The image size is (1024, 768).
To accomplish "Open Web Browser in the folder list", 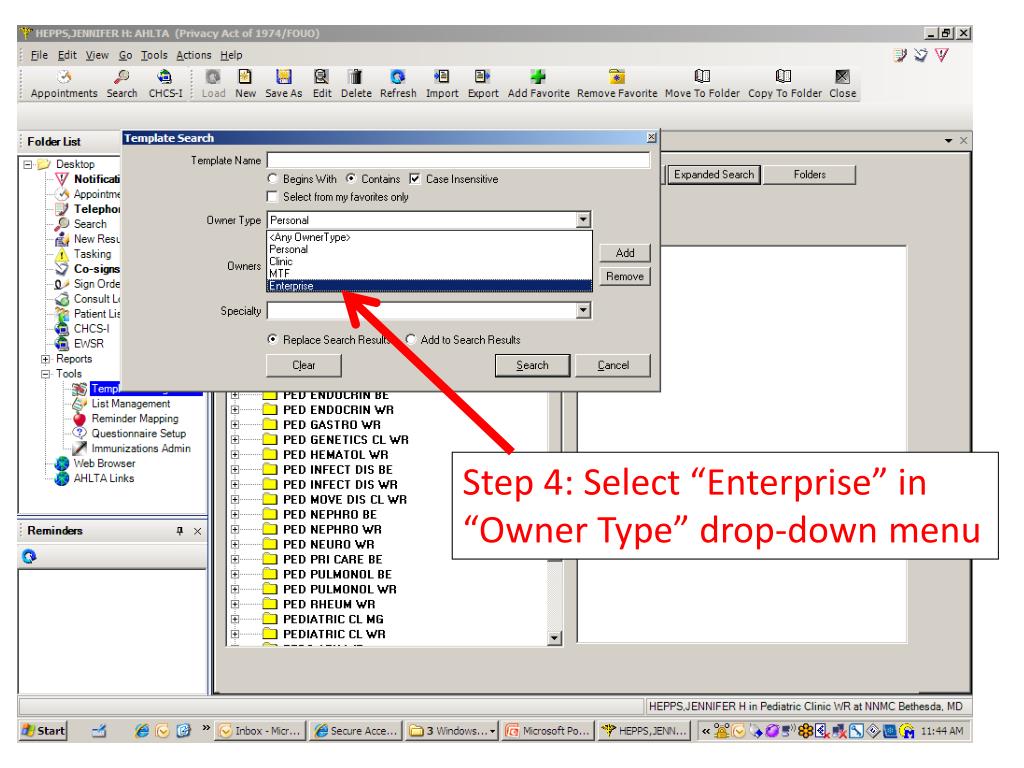I will coord(104,463).
